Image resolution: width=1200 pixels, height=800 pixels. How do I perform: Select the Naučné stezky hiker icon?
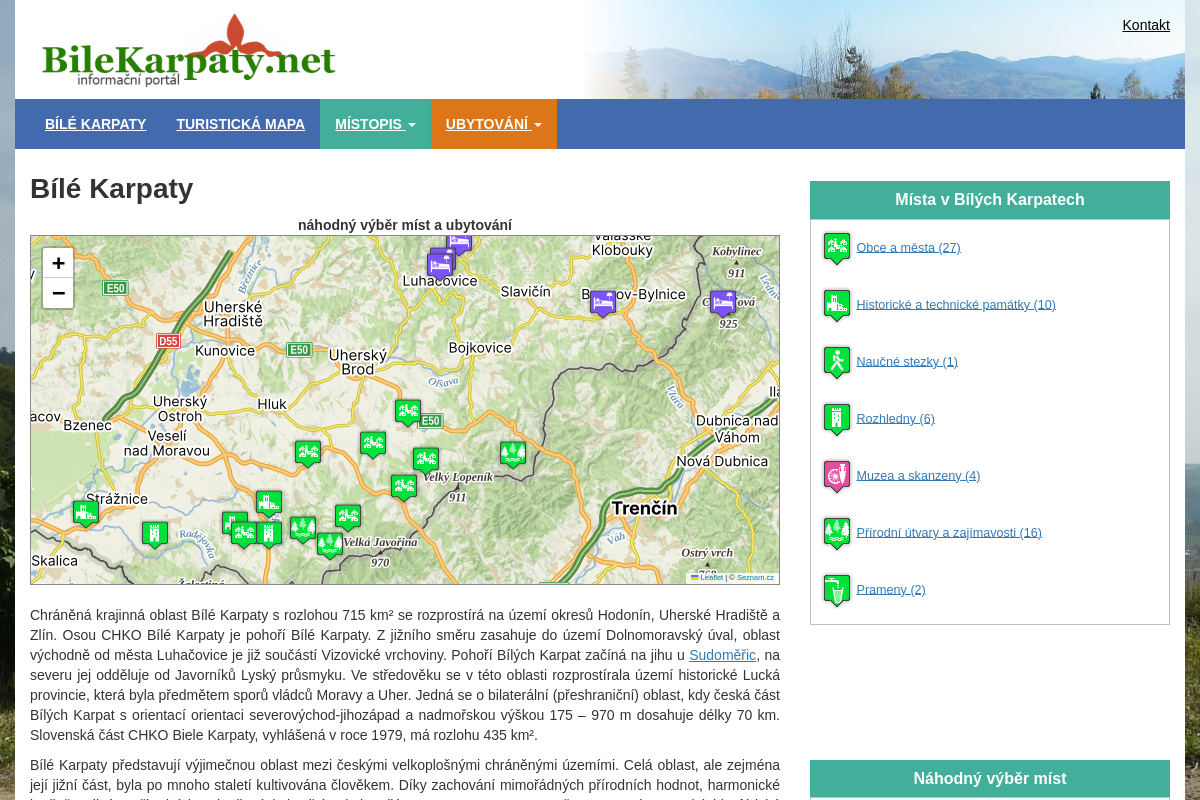(x=836, y=361)
